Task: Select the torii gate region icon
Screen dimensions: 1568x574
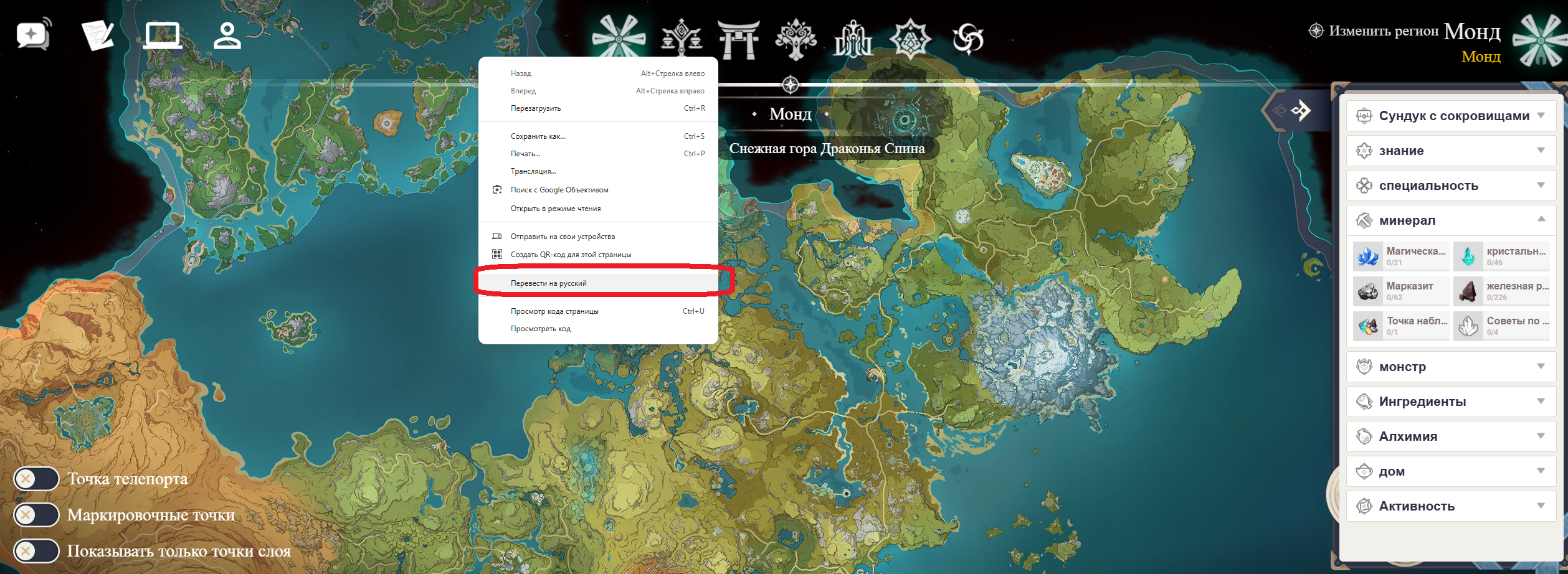Action: click(x=739, y=39)
